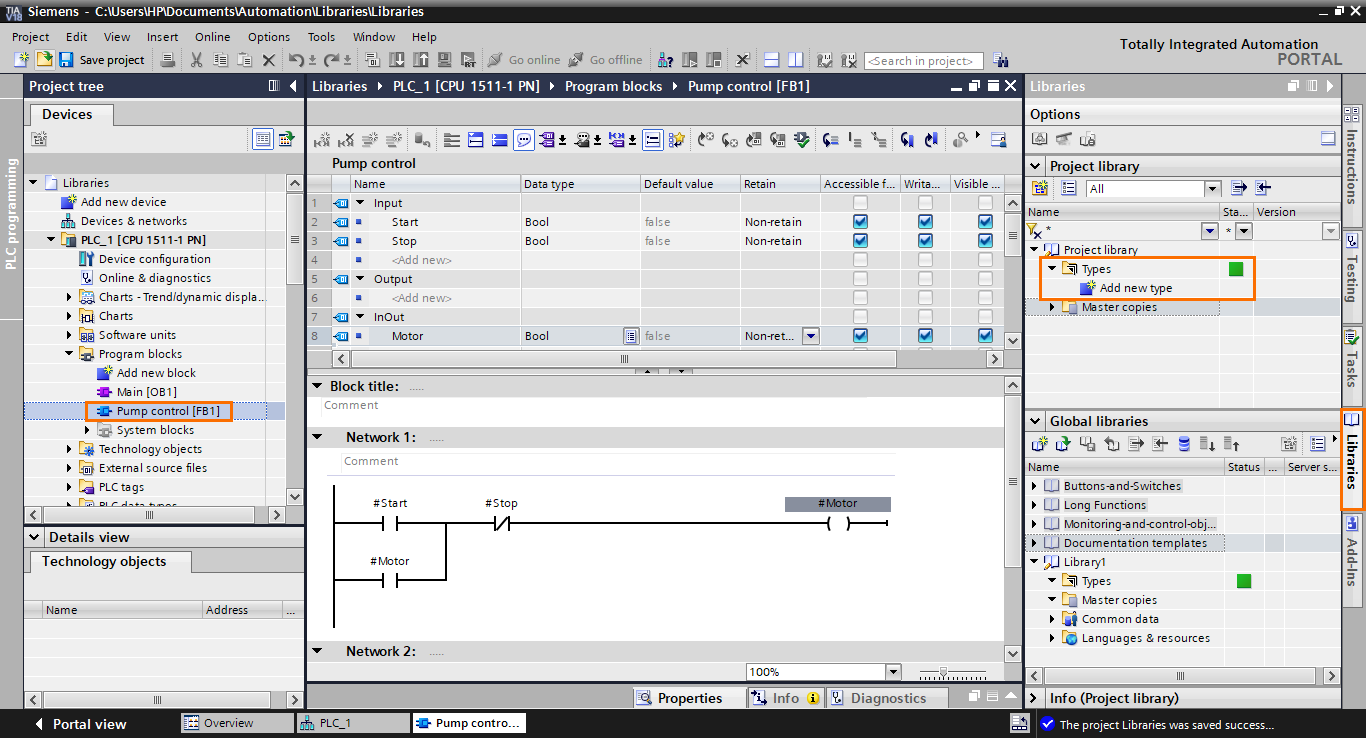Image resolution: width=1366 pixels, height=738 pixels.
Task: Click the Download to device icon
Action: tap(396, 61)
